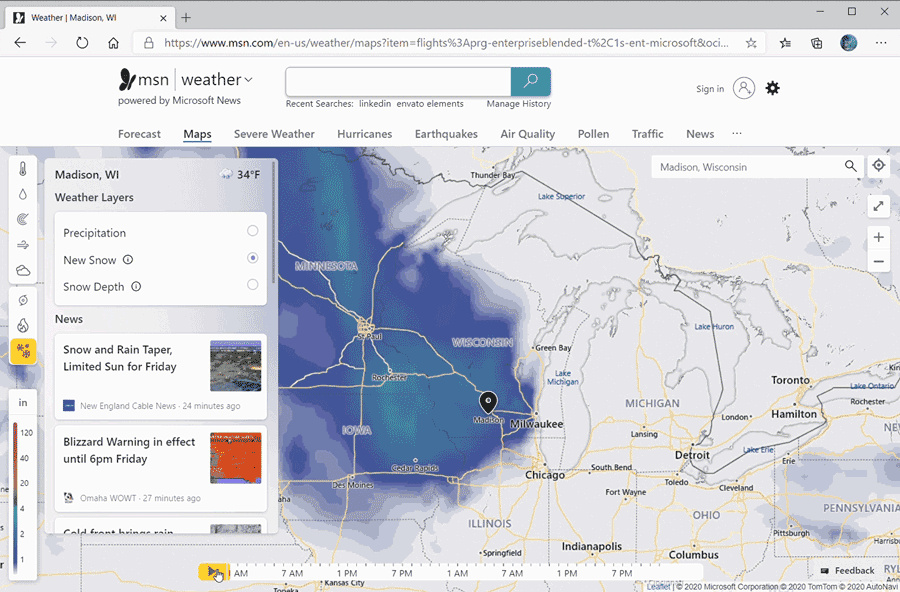Open the Air Quality tab
The height and width of the screenshot is (592, 900).
527,134
